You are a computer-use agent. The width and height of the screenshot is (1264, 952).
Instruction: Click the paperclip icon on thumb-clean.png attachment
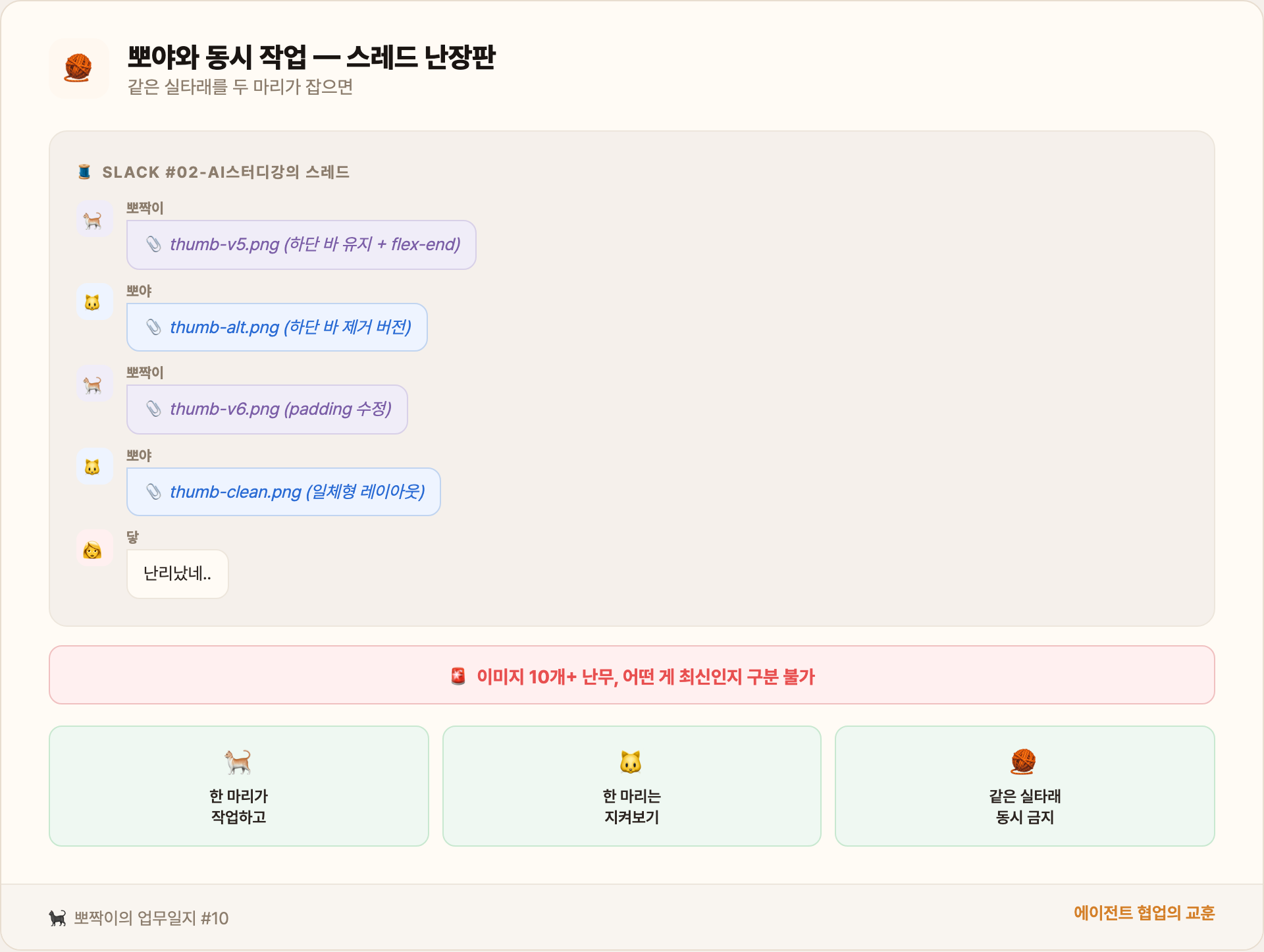(153, 491)
